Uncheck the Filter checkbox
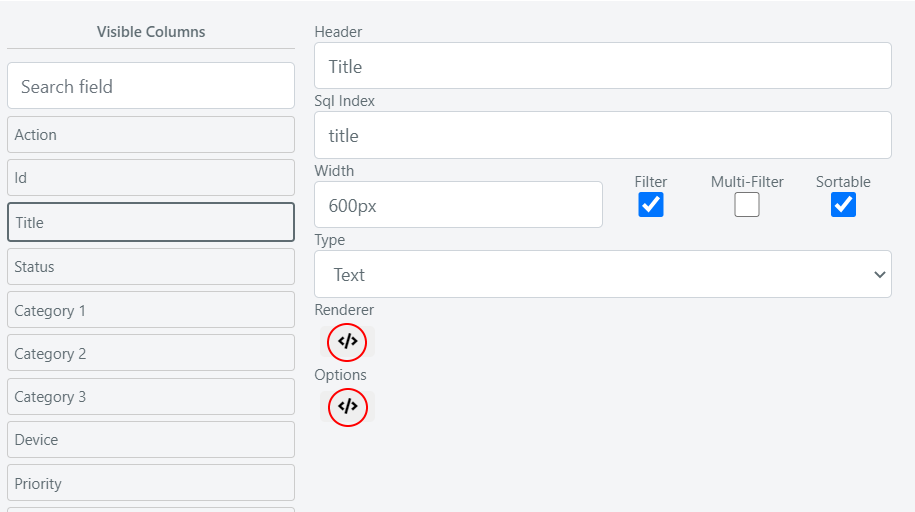The width and height of the screenshot is (915, 512). click(x=651, y=205)
